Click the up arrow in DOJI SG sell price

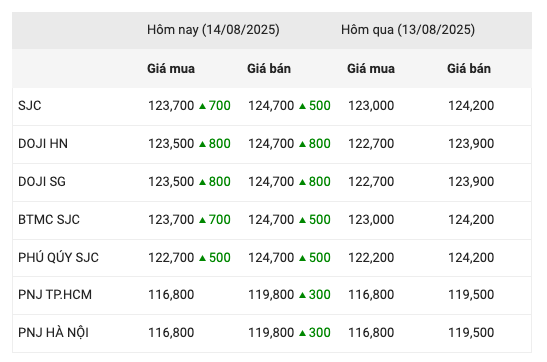pyautogui.click(x=302, y=182)
